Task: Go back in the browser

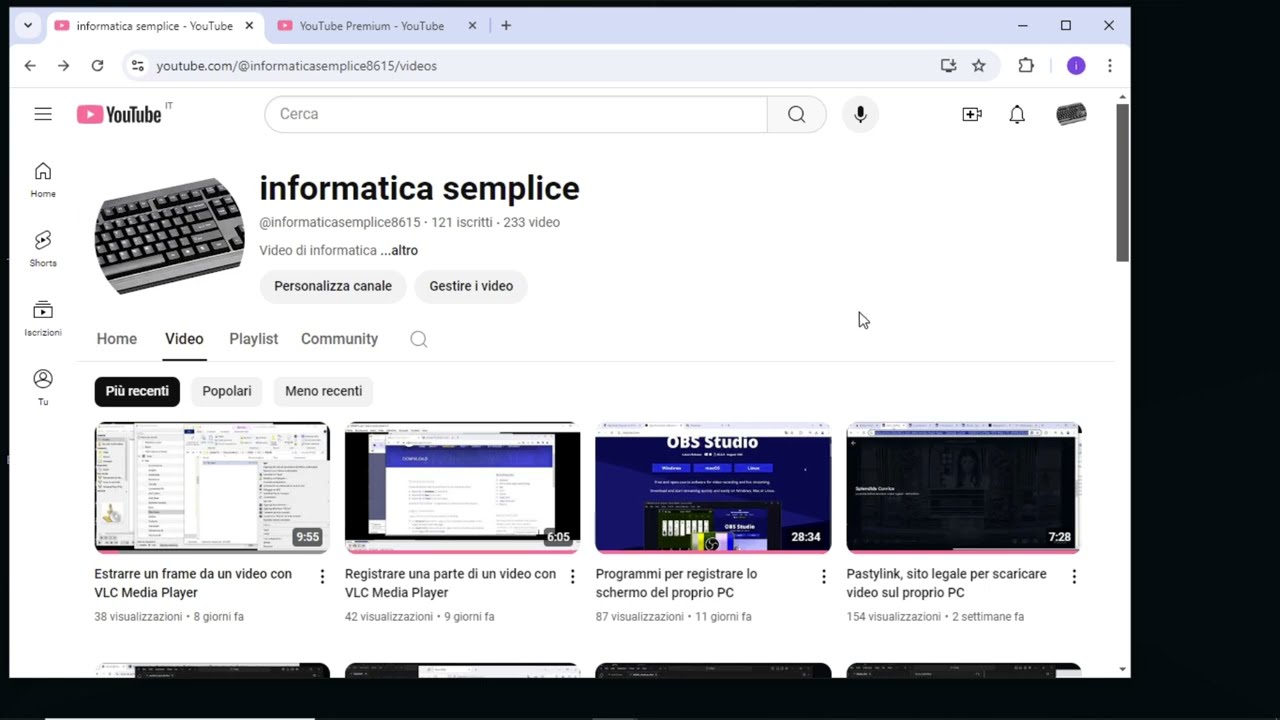Action: (x=30, y=66)
